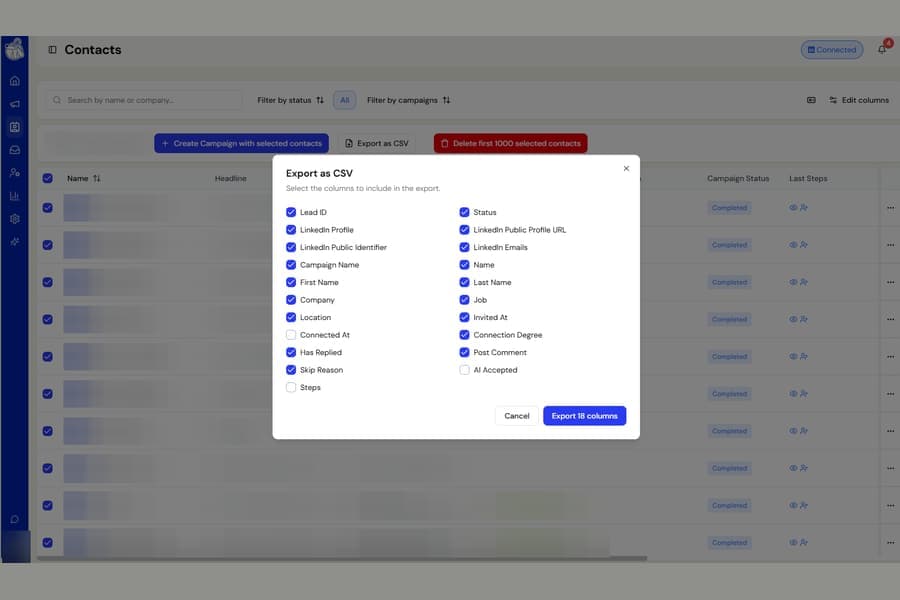The image size is (900, 600).
Task: Uncheck the Last Name checkbox
Action: 464,282
